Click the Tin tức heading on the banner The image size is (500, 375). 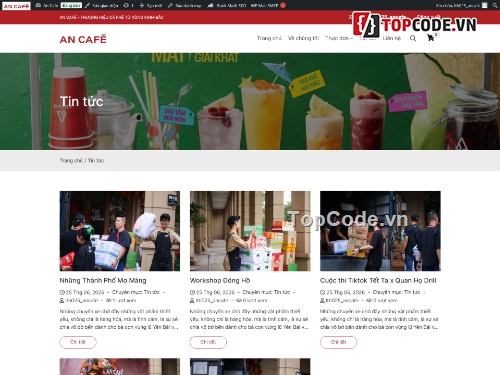pyautogui.click(x=82, y=101)
